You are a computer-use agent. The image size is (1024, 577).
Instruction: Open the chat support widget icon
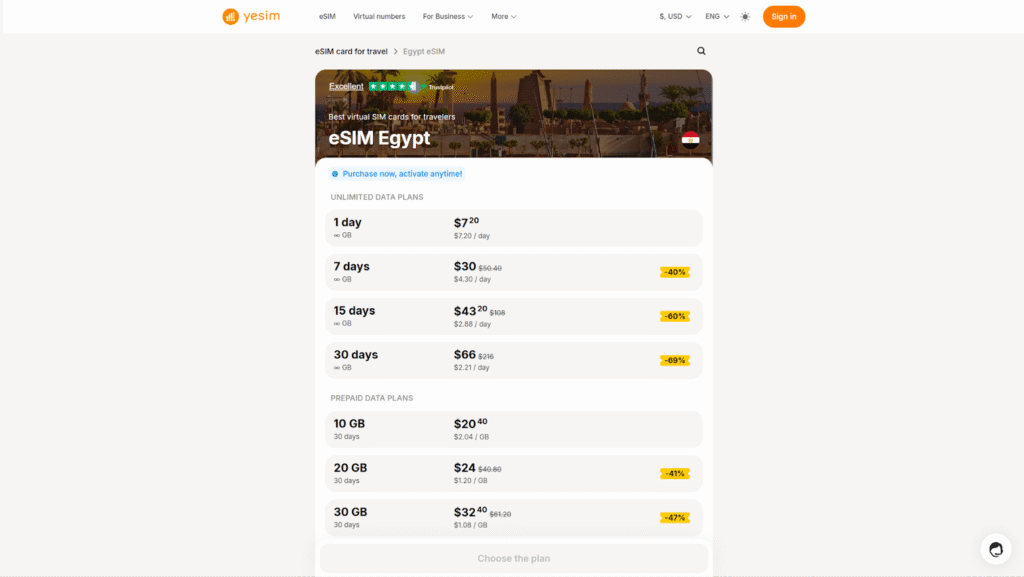[x=995, y=549]
